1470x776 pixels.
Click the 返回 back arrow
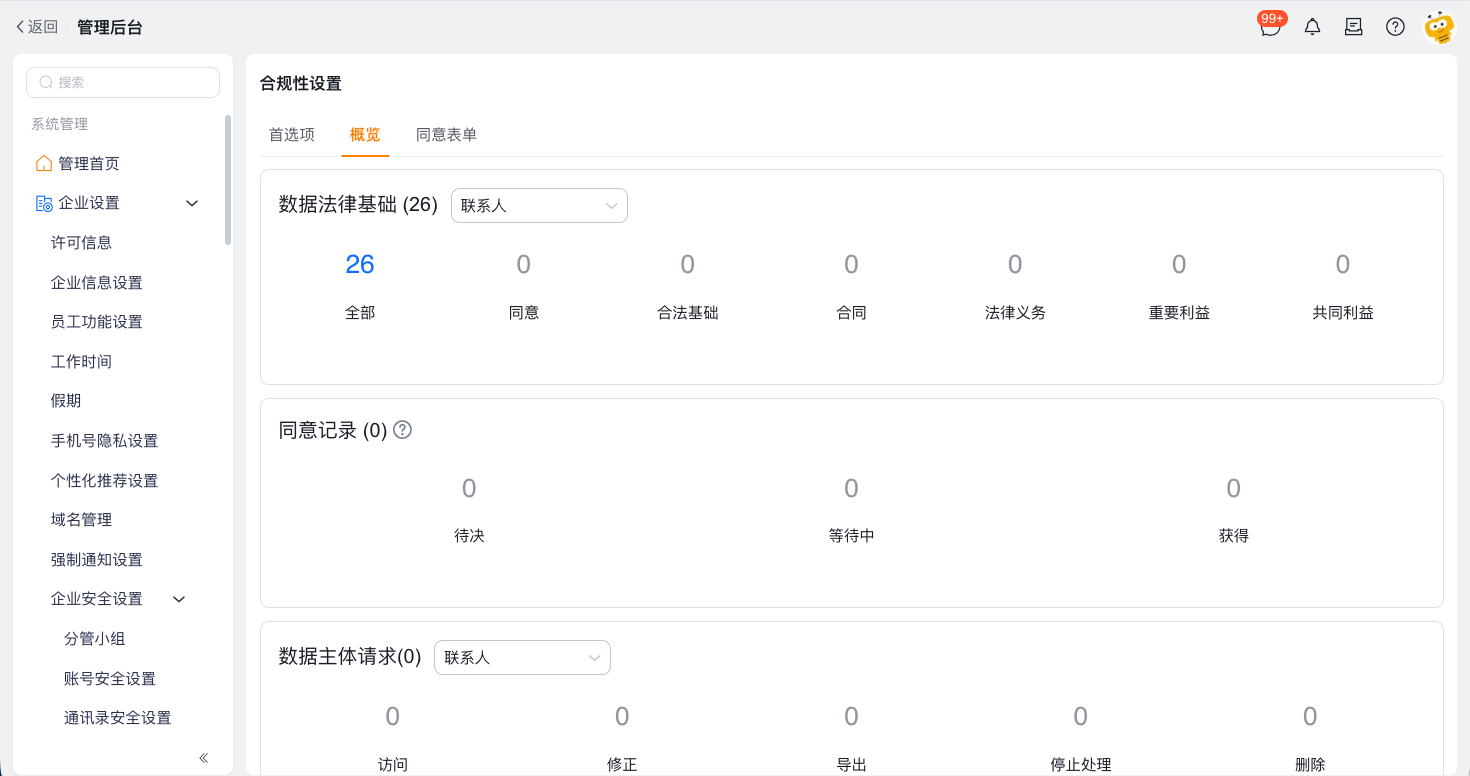pos(37,27)
